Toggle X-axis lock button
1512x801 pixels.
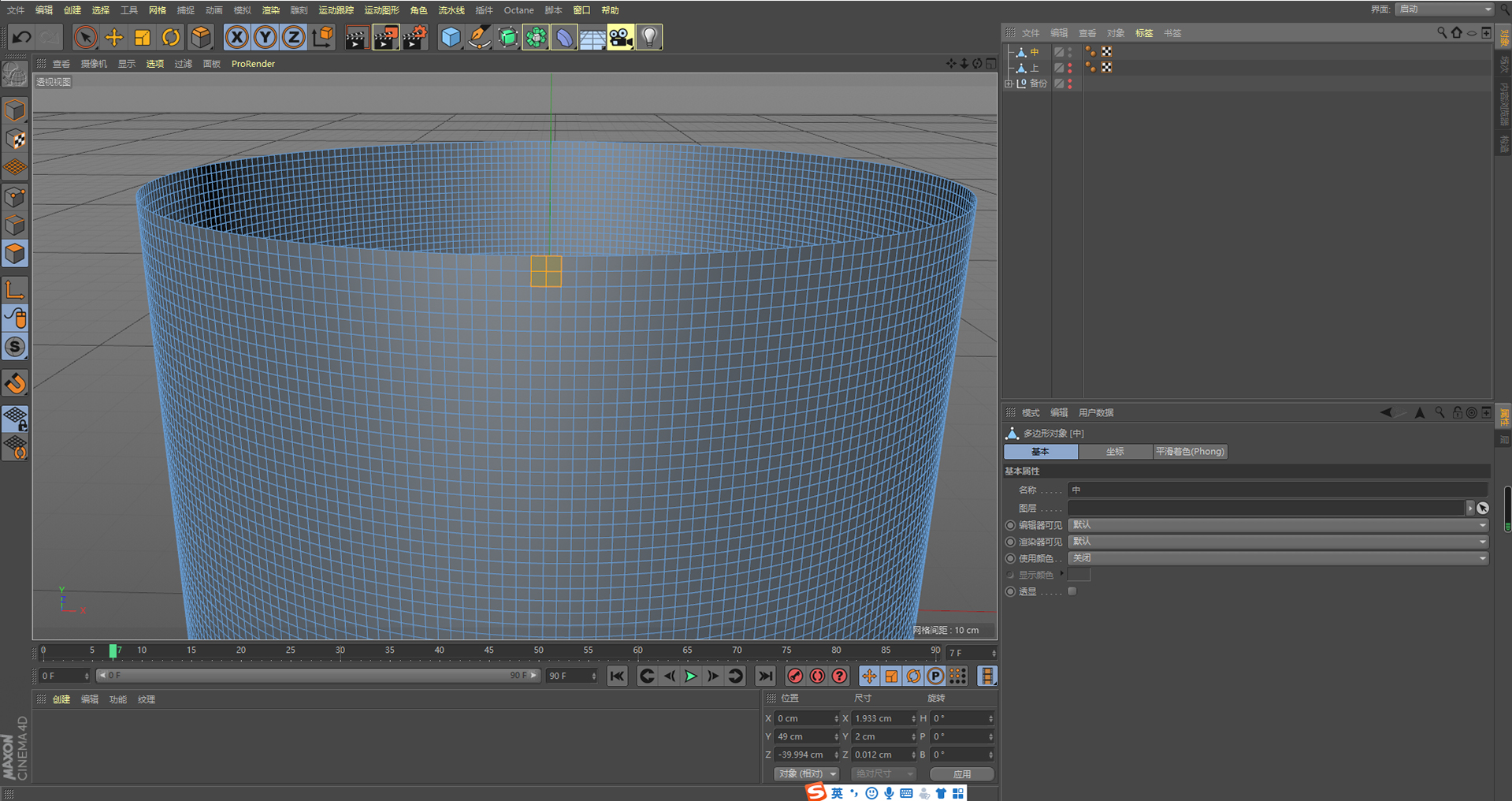(236, 37)
